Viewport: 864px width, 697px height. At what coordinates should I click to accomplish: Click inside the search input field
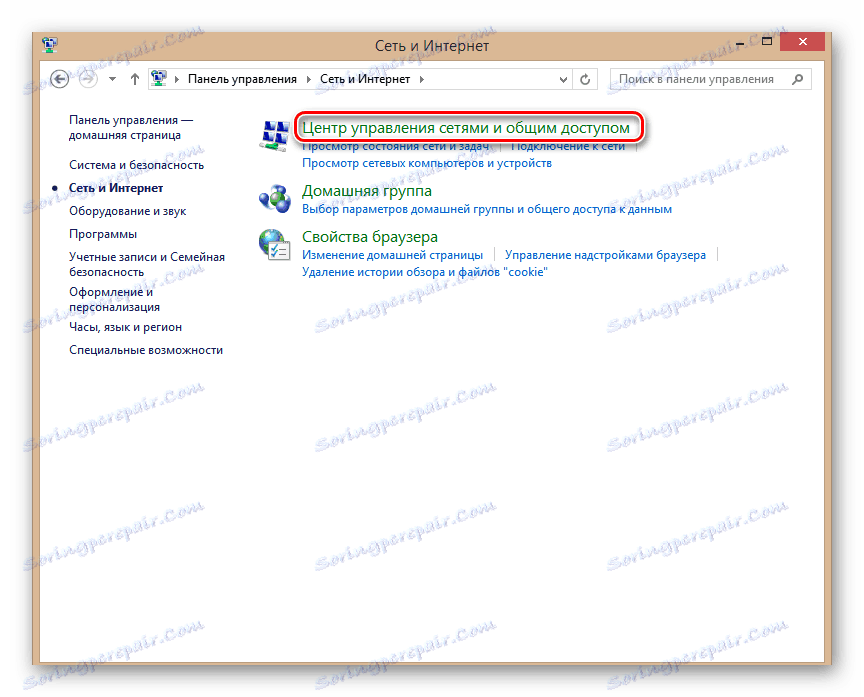[x=700, y=78]
